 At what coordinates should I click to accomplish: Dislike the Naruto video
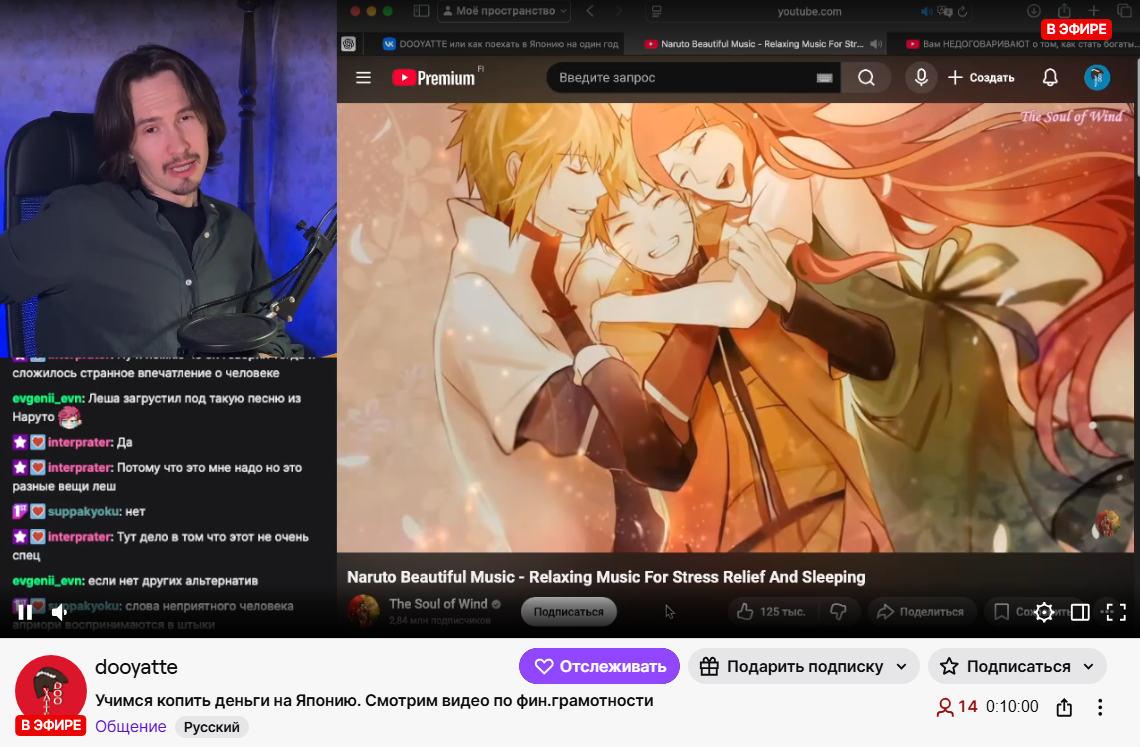pyautogui.click(x=838, y=612)
